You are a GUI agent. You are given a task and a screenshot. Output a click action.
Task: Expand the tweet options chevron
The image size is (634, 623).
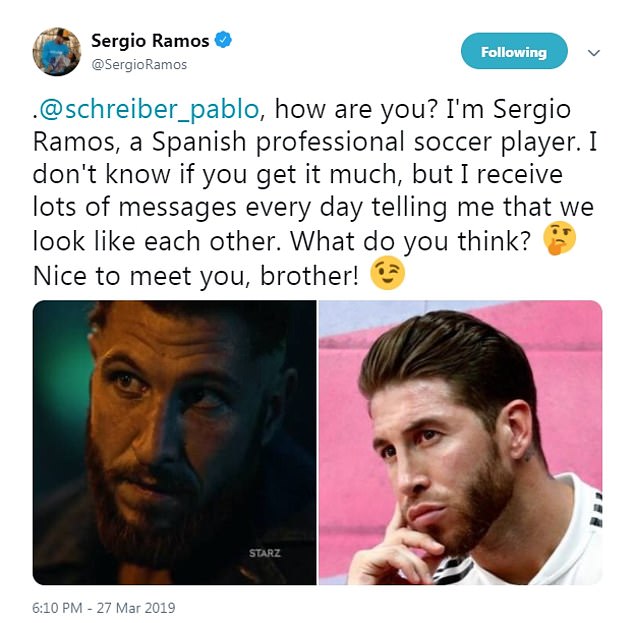coord(593,53)
